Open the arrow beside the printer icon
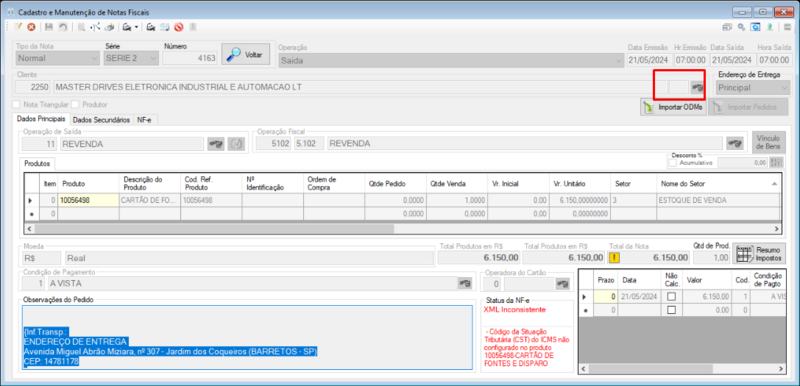 (137, 28)
